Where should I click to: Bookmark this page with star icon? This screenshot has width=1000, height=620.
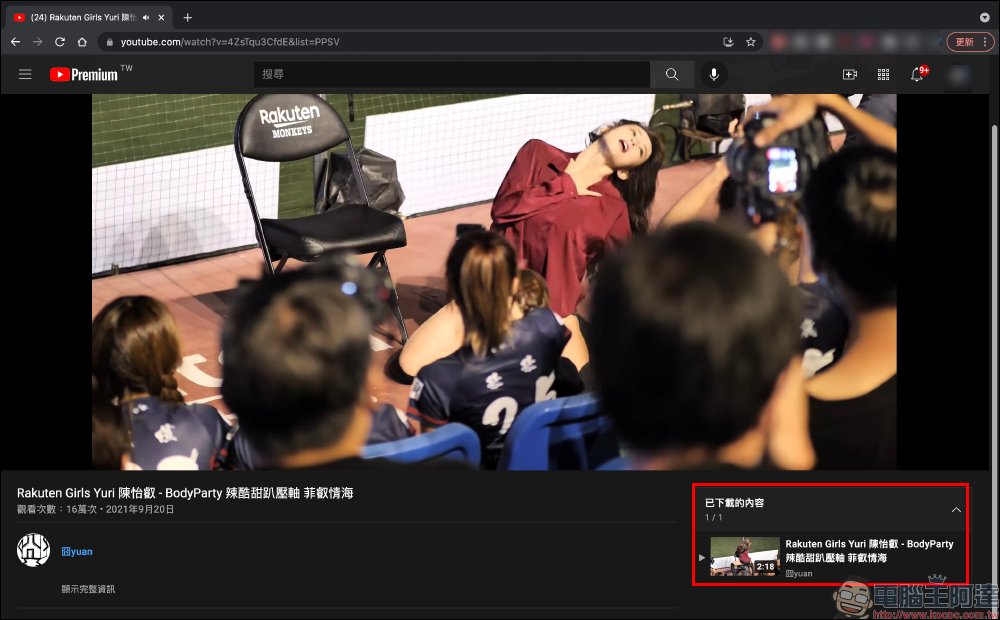point(750,42)
